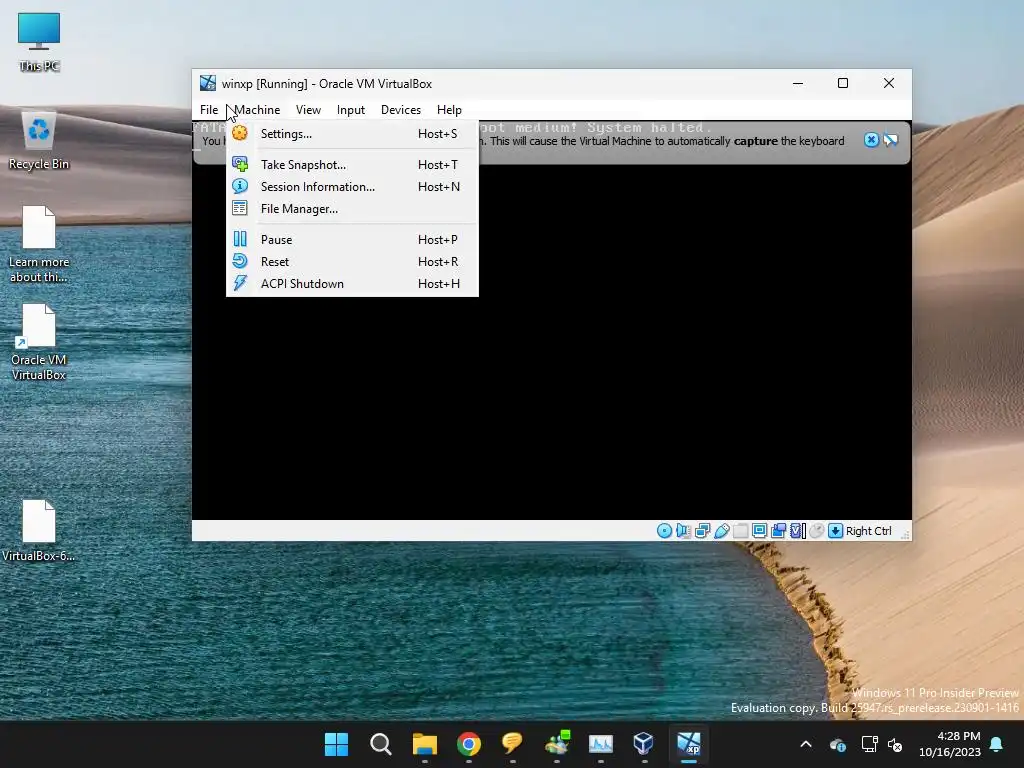Open the File menu
Screen dimensions: 1024x768
coord(209,110)
